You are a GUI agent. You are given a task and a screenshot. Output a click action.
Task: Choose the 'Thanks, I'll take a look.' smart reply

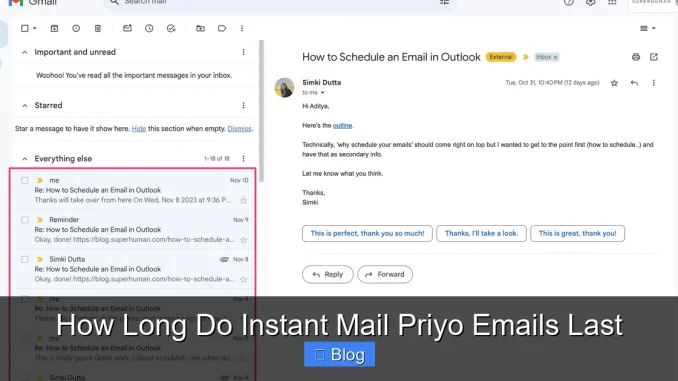pos(481,234)
